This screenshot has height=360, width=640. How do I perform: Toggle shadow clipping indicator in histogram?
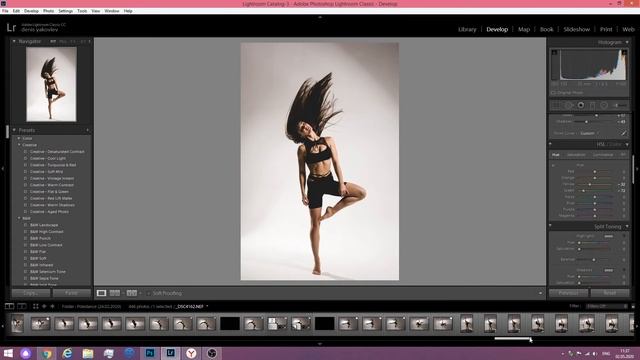[x=554, y=52]
